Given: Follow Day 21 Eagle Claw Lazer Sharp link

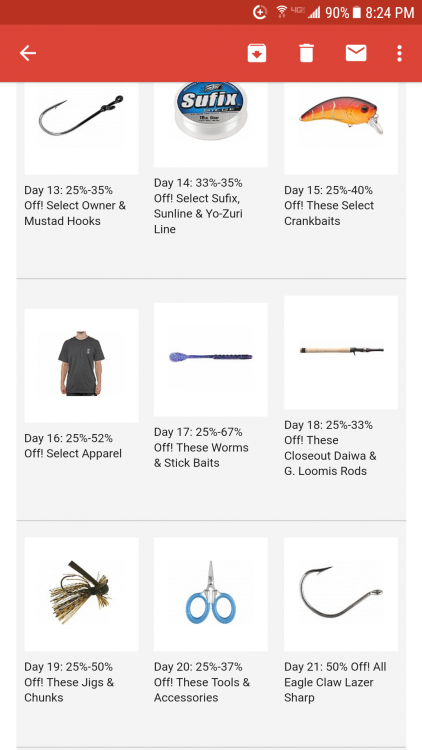Looking at the screenshot, I should [x=335, y=682].
